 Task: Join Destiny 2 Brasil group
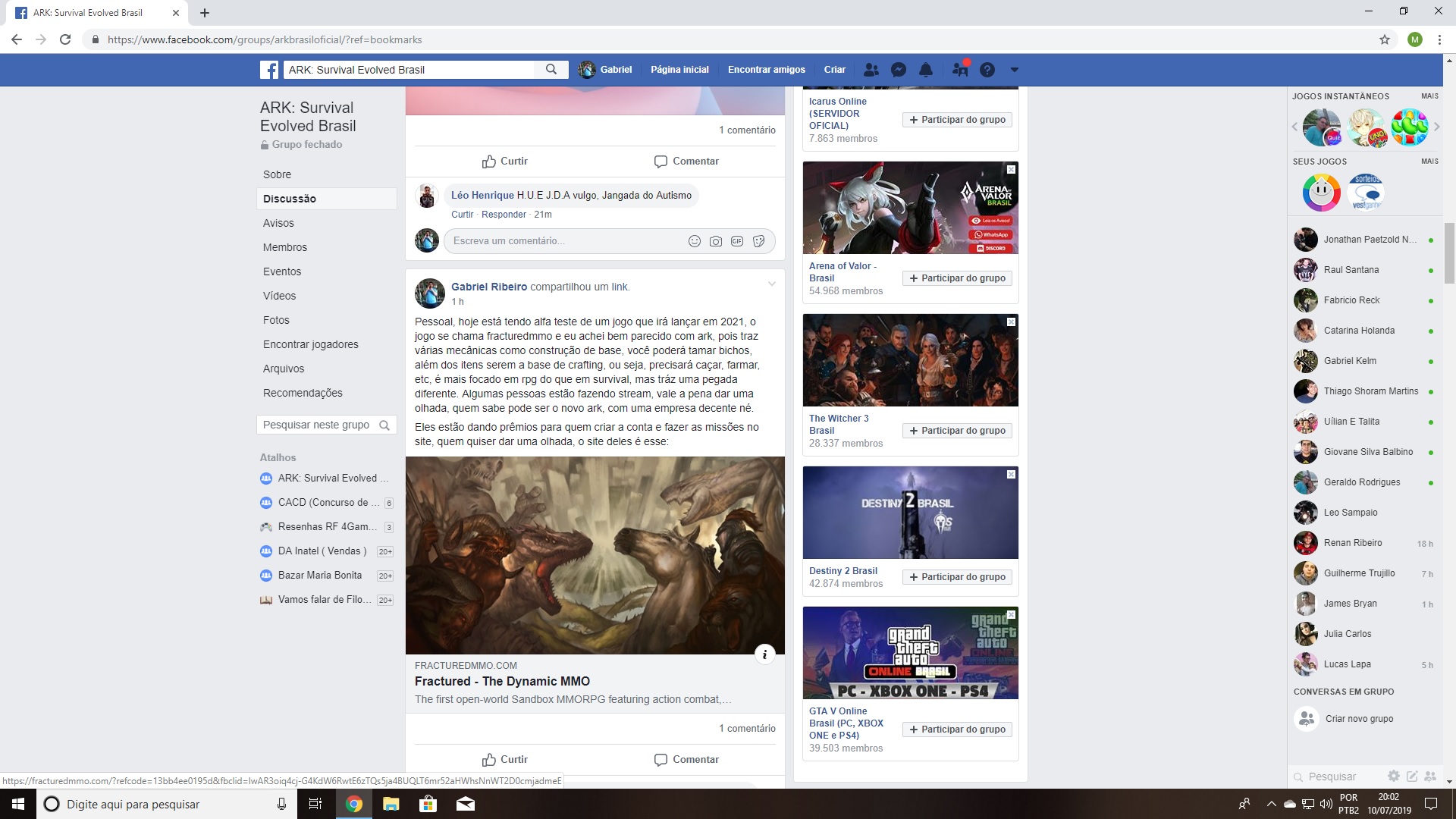[x=957, y=577]
